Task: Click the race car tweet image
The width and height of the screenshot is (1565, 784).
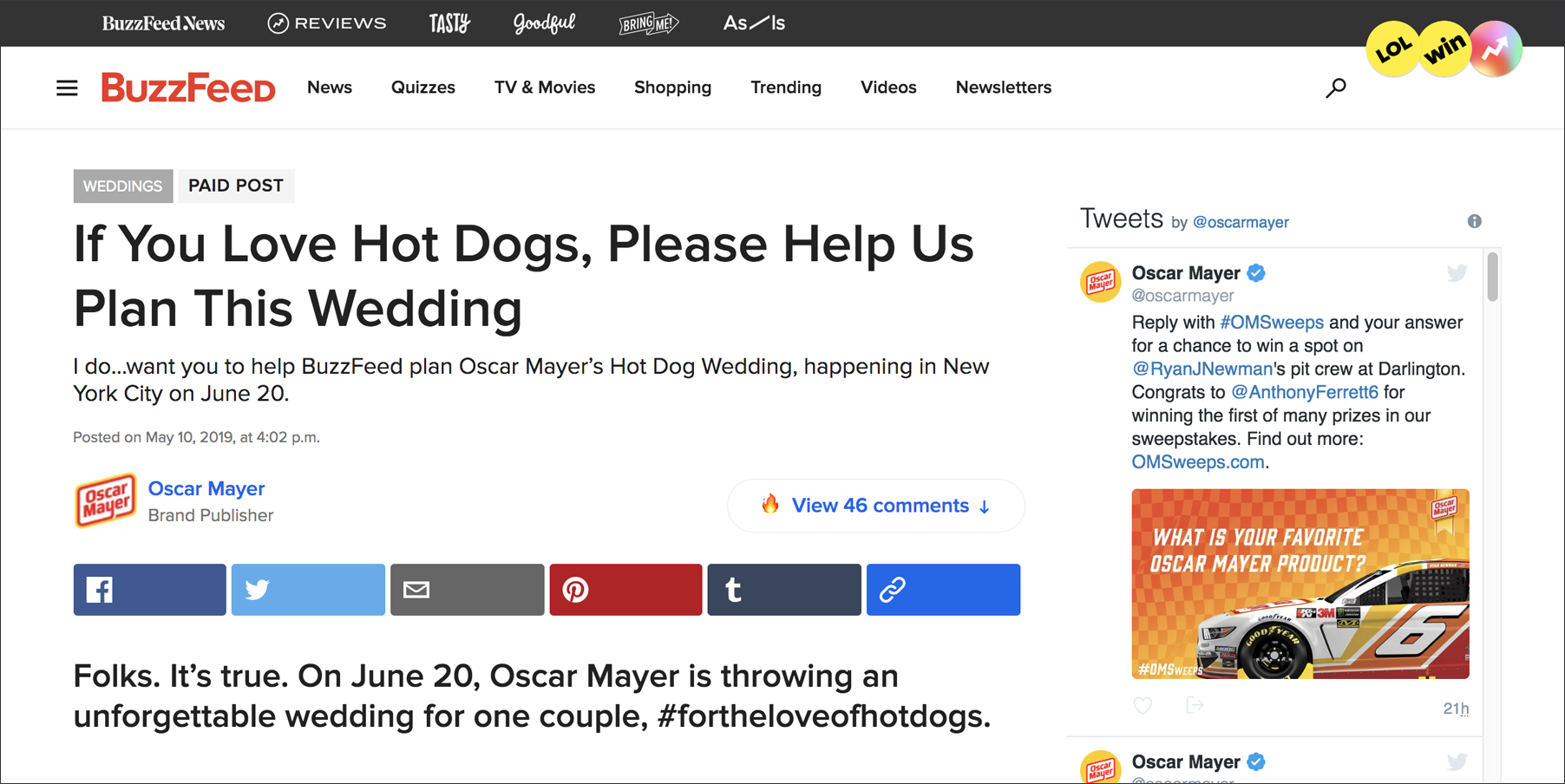Action: pyautogui.click(x=1300, y=584)
